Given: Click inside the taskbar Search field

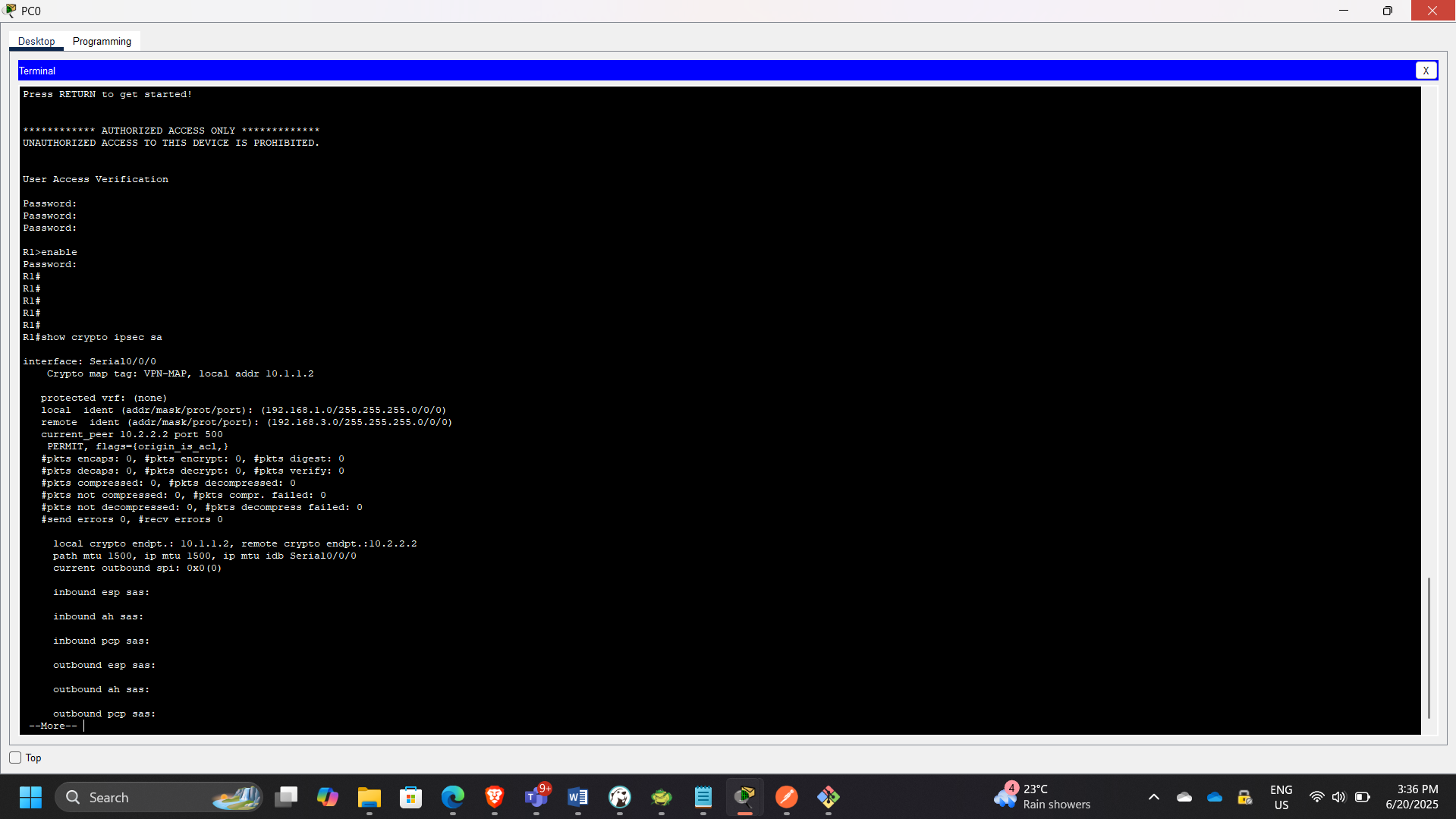Looking at the screenshot, I should tap(152, 797).
